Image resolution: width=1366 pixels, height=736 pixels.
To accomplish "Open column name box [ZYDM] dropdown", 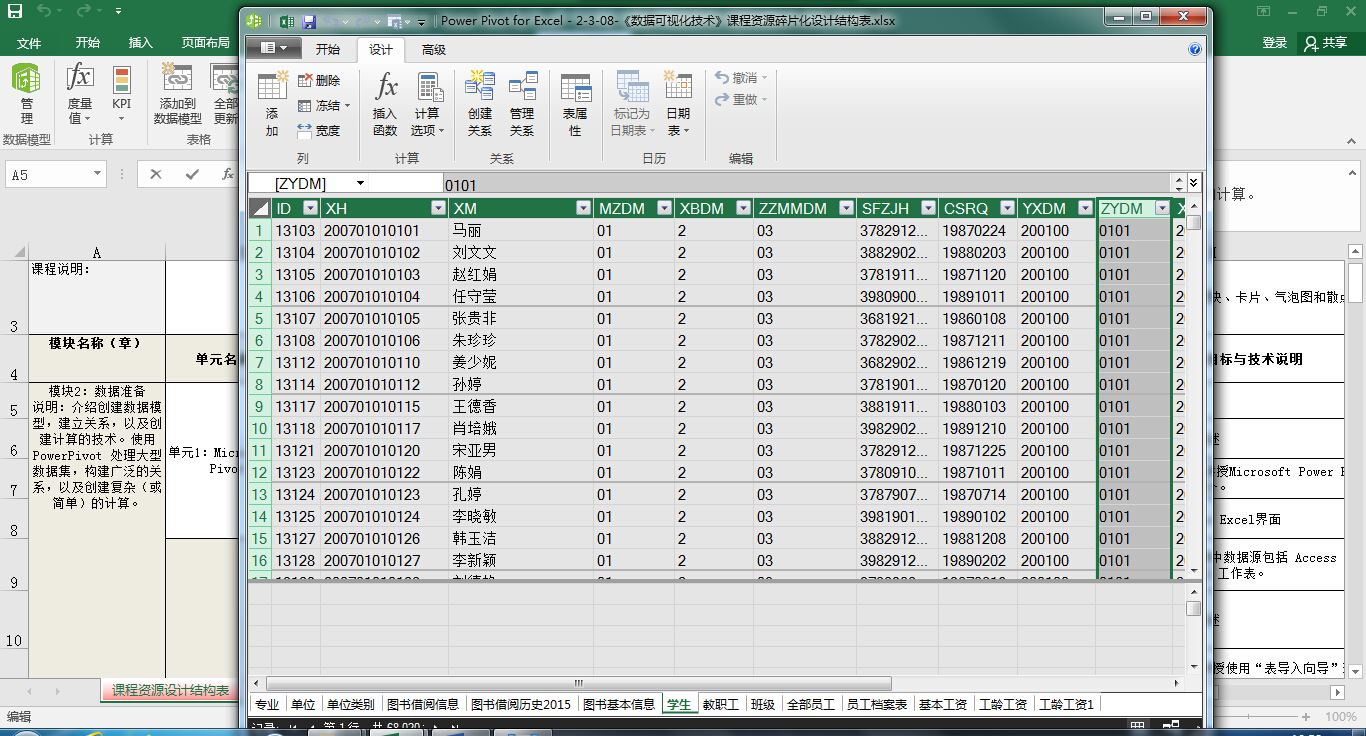I will tap(360, 184).
